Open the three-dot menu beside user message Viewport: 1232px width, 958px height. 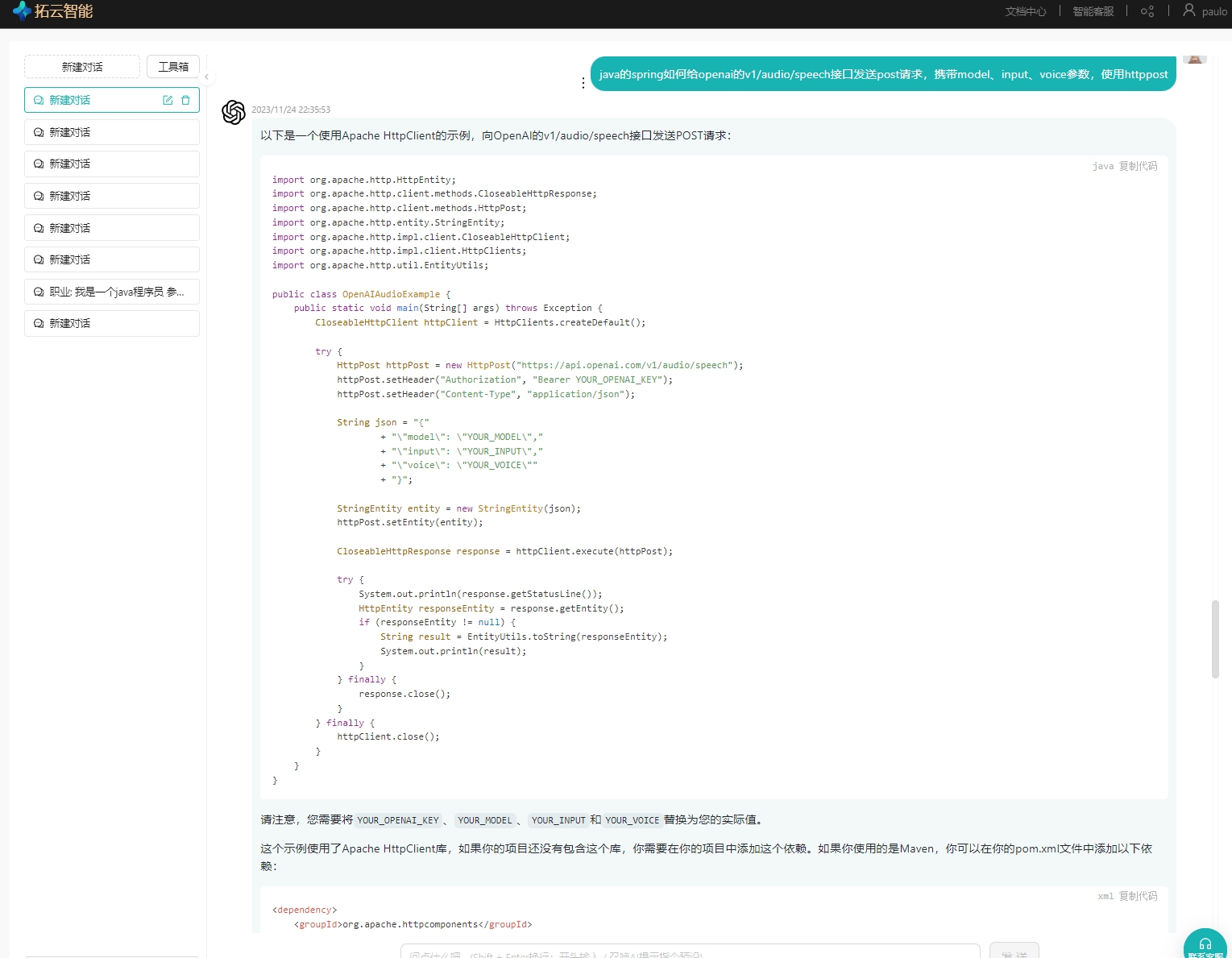(583, 83)
